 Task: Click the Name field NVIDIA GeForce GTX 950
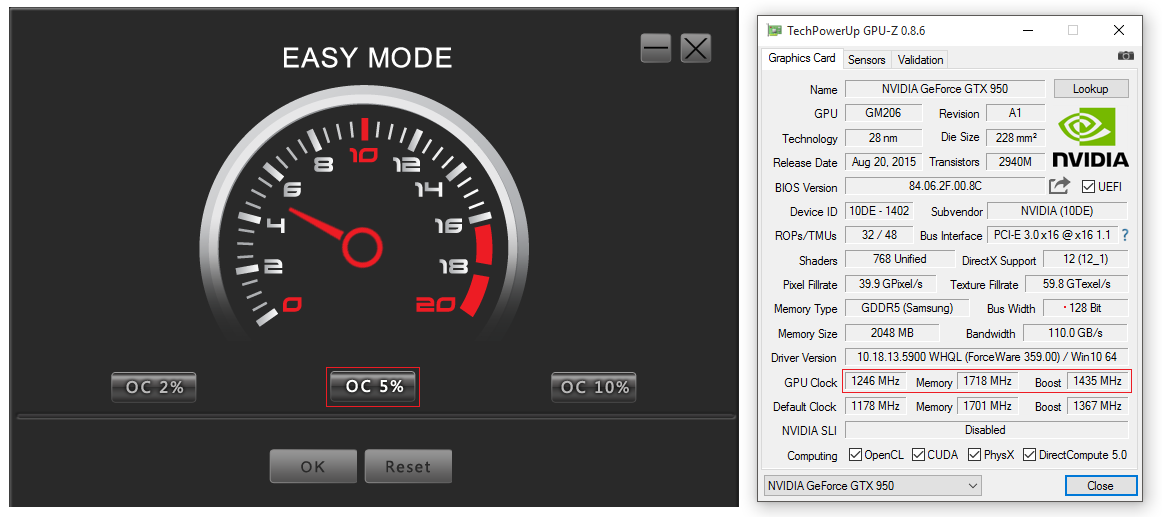click(x=945, y=89)
